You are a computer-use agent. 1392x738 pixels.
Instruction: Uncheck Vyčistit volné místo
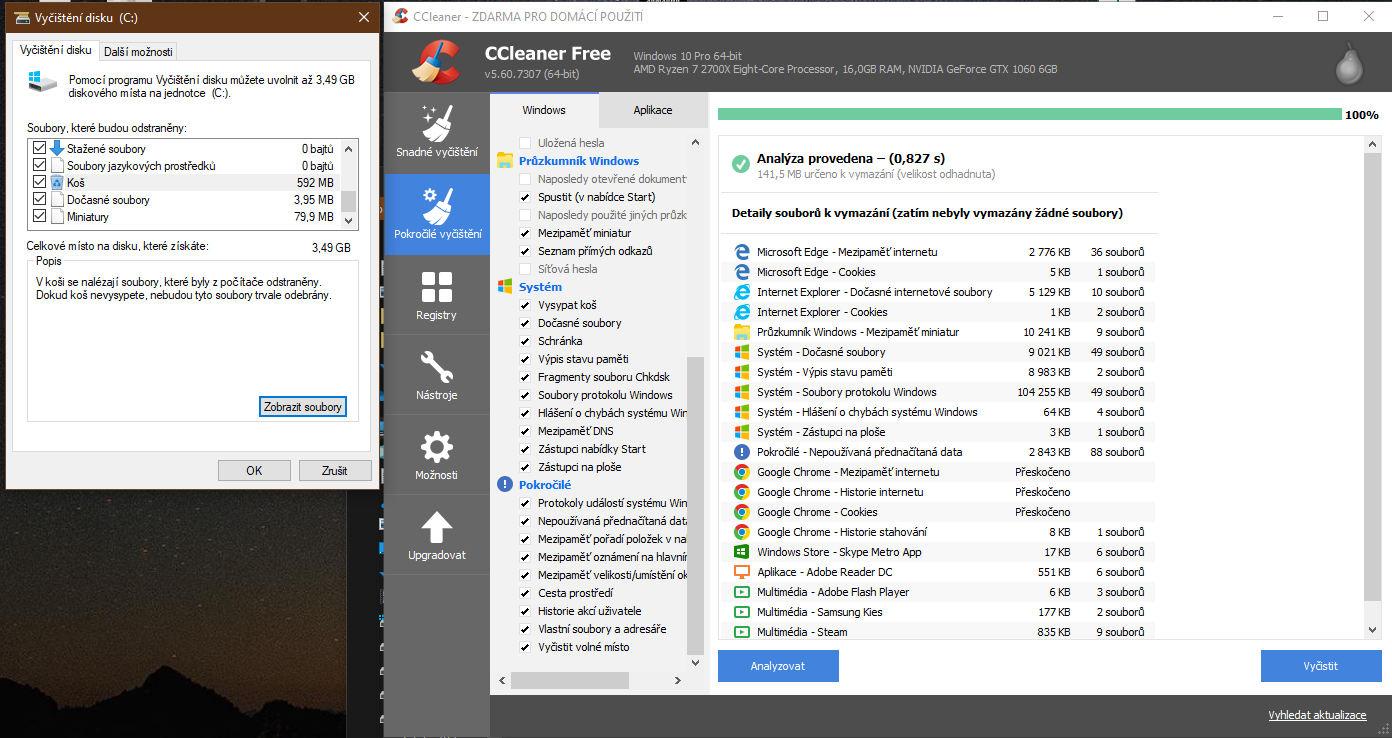(525, 647)
